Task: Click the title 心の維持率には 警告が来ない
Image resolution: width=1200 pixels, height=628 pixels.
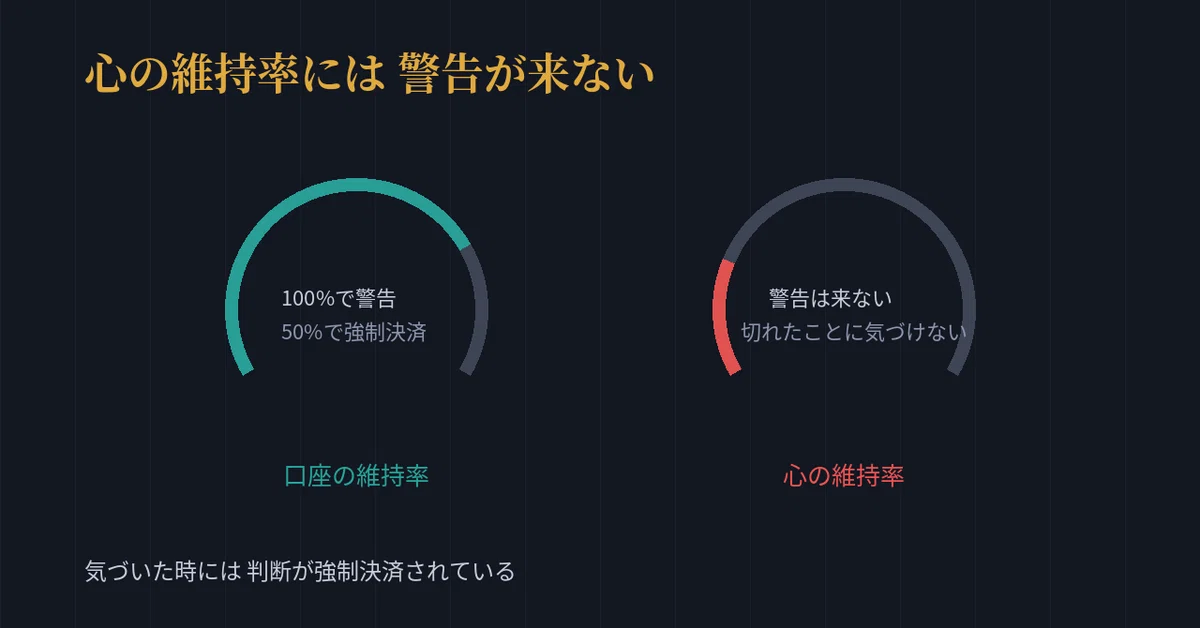Action: (x=369, y=74)
